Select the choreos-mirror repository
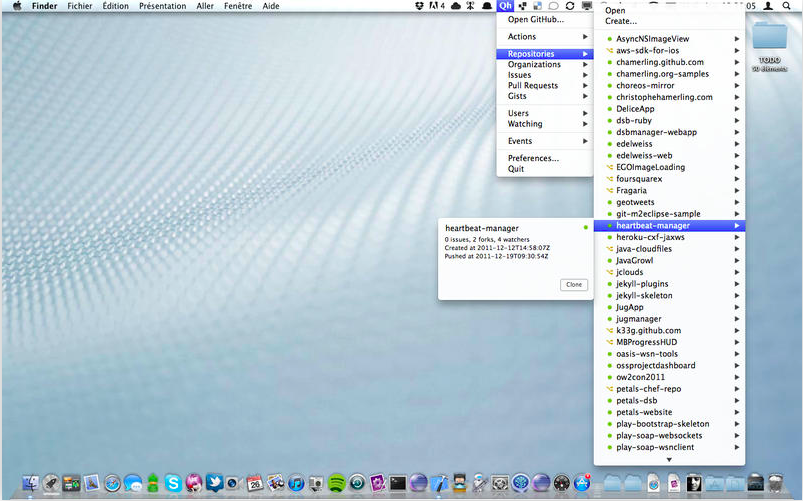The width and height of the screenshot is (803, 501). click(669, 86)
